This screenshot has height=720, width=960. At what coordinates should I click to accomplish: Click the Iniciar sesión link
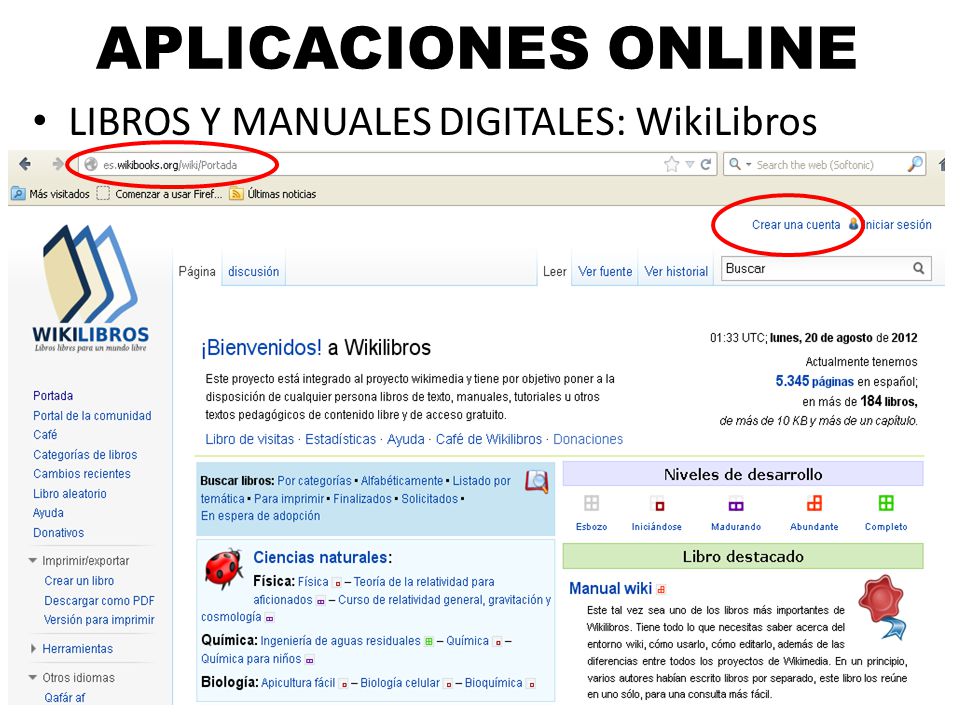896,225
